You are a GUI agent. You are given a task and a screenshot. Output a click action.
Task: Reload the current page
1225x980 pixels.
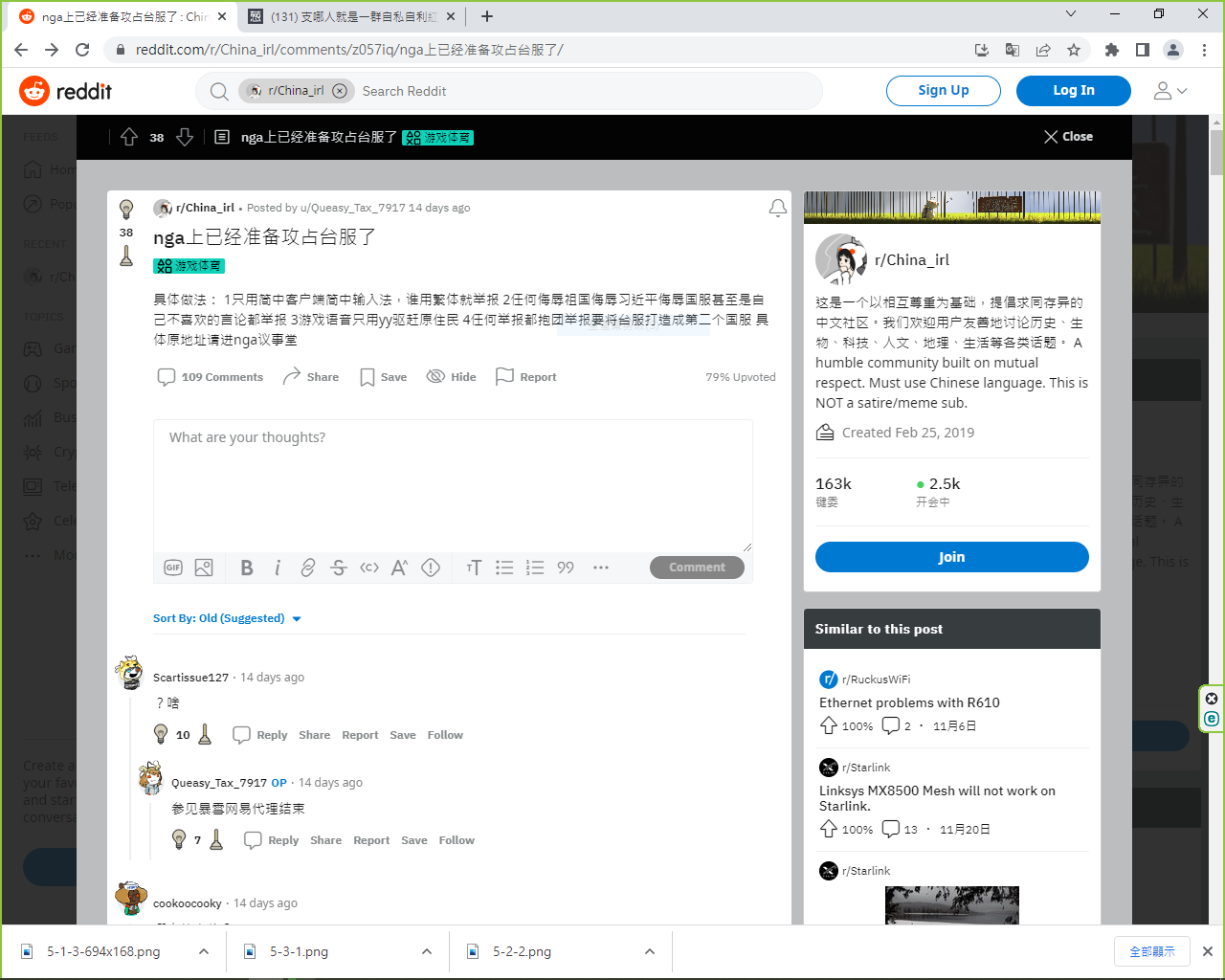82,50
